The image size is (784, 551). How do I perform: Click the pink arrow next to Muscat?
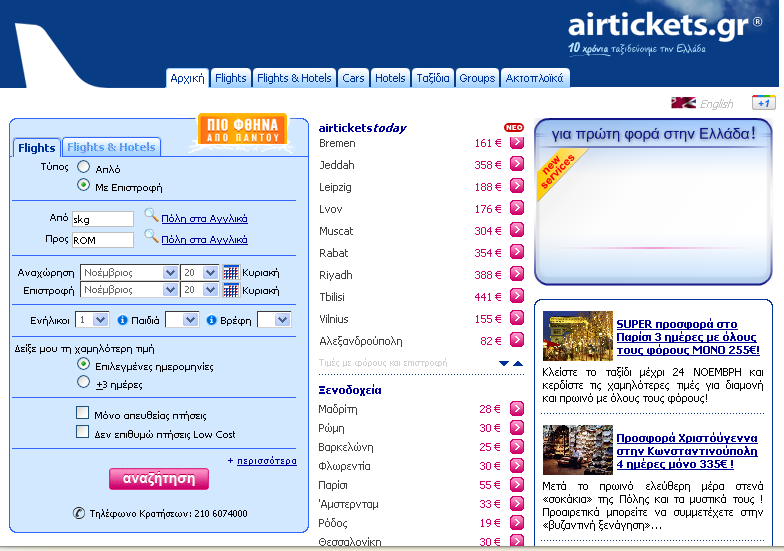pyautogui.click(x=517, y=230)
